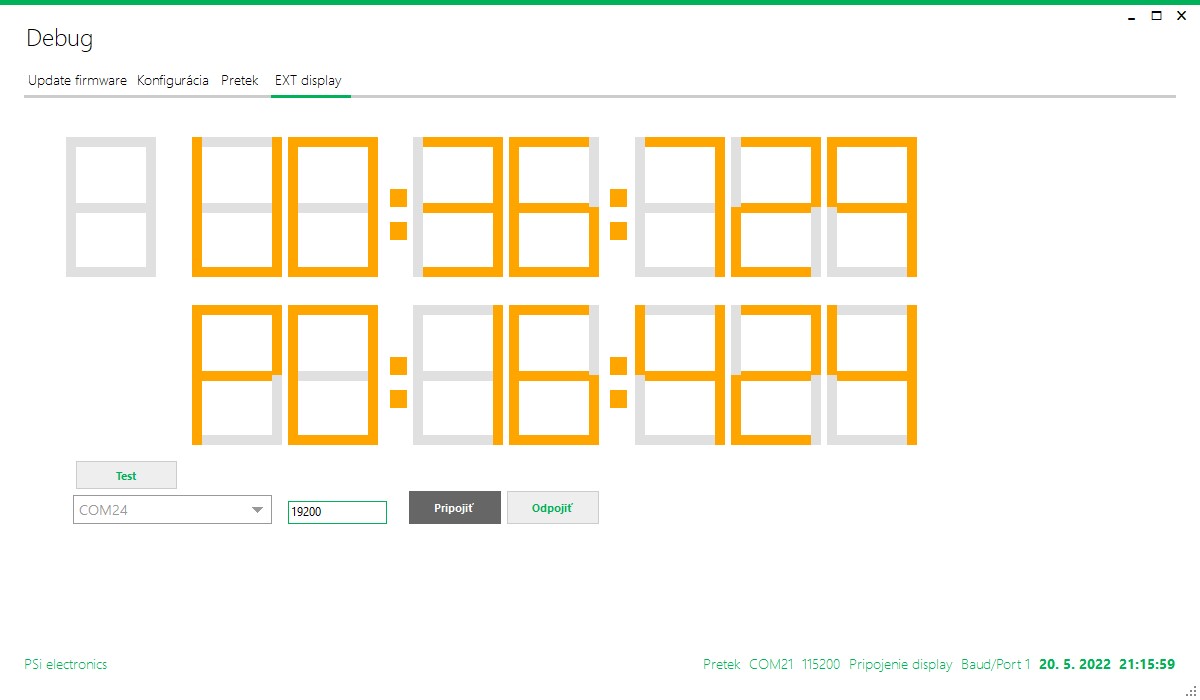Maximize the Debug window
The width and height of the screenshot is (1200, 700).
(1156, 16)
